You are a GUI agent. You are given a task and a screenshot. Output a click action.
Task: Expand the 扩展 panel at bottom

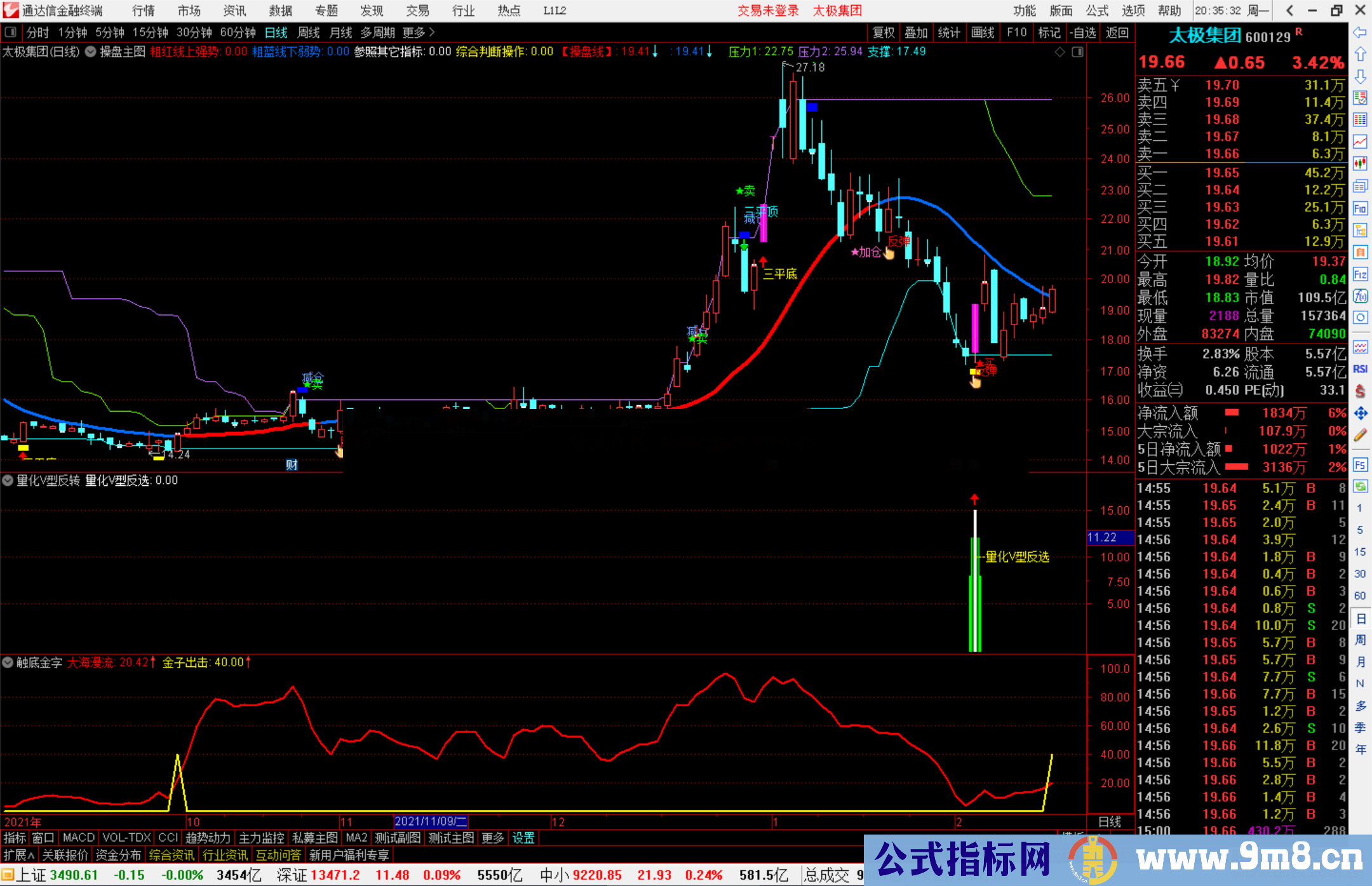19,855
